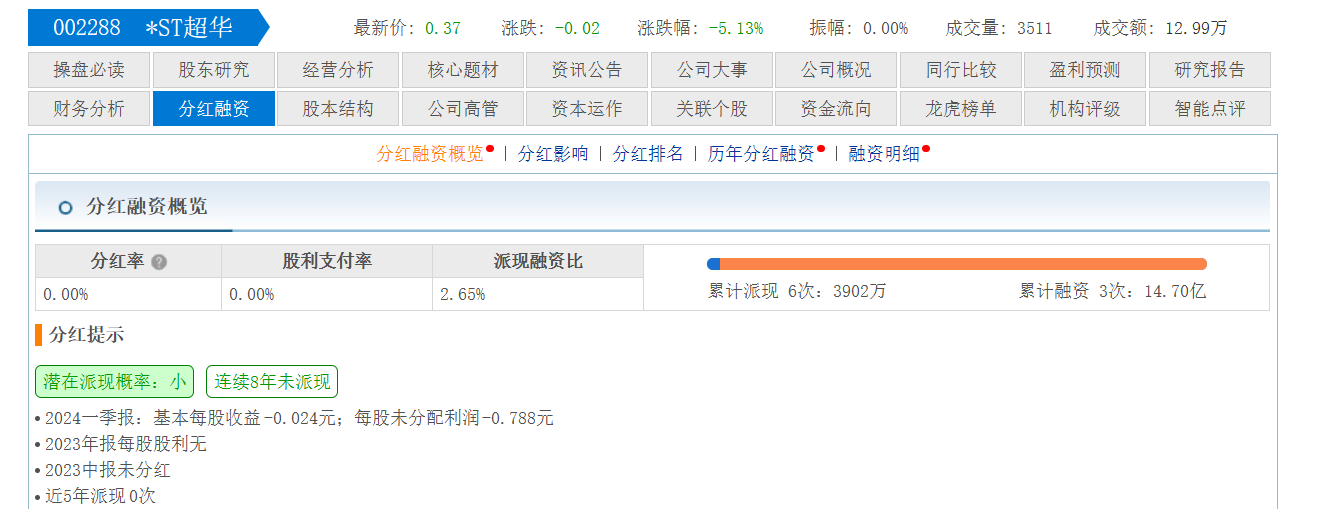The height and width of the screenshot is (509, 1327).
Task: Go to 历年分红融资 link
Action: (761, 154)
